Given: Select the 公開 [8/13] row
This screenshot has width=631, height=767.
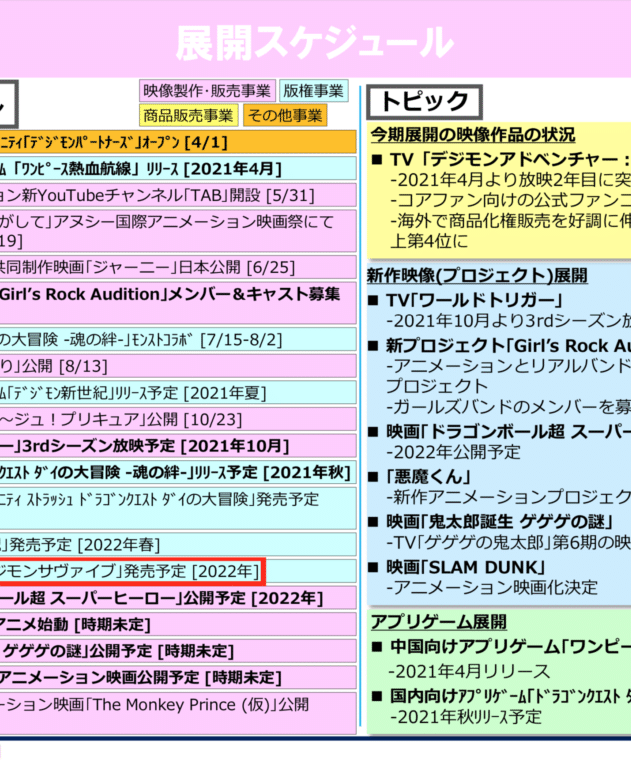Looking at the screenshot, I should [x=178, y=366].
